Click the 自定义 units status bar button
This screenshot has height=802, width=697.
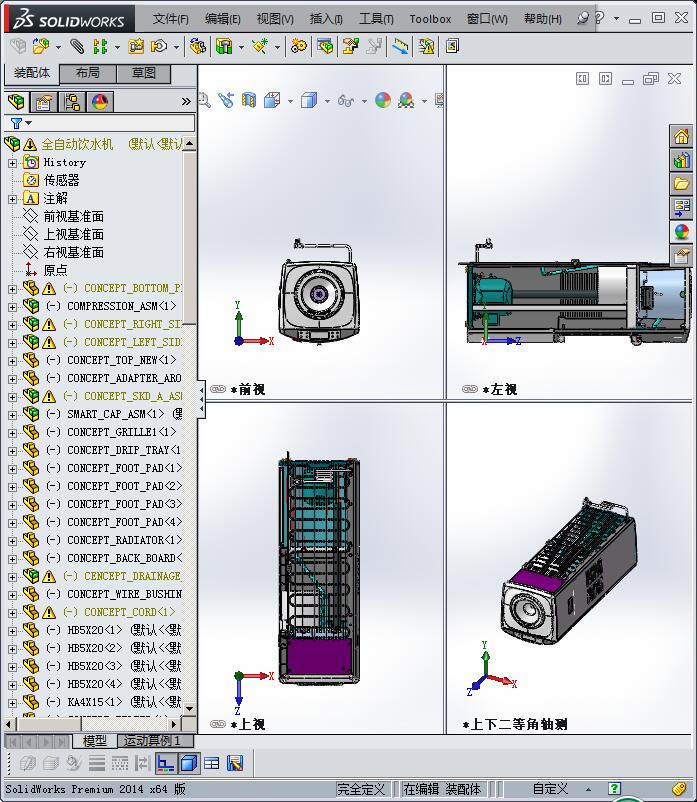click(x=550, y=789)
